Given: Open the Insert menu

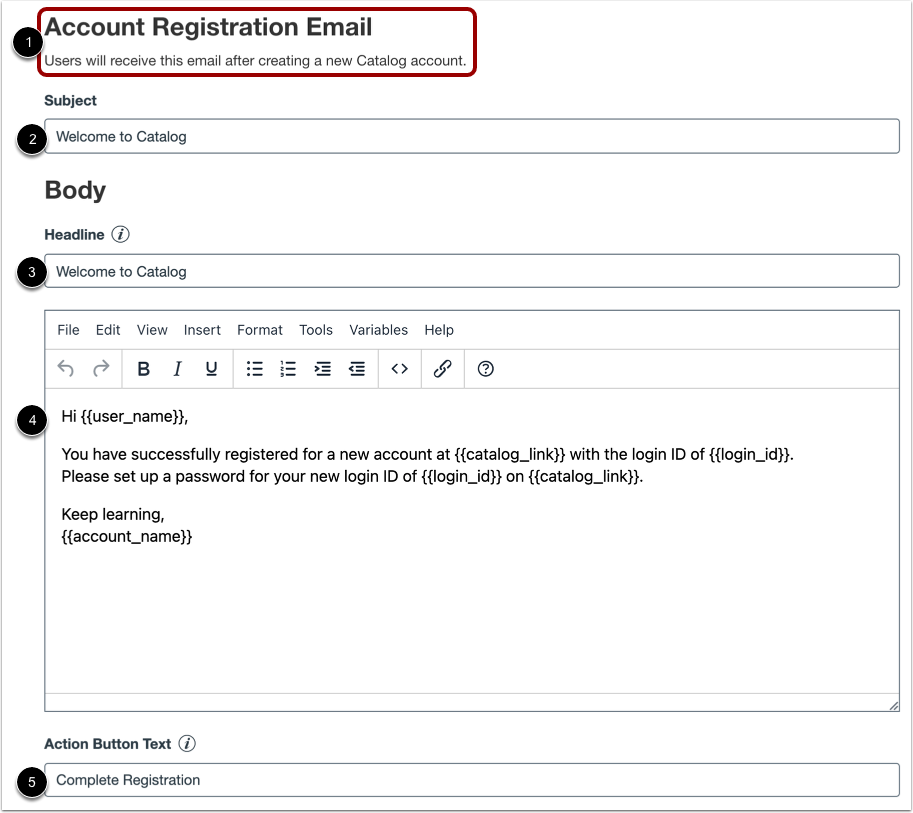Looking at the screenshot, I should click(202, 330).
